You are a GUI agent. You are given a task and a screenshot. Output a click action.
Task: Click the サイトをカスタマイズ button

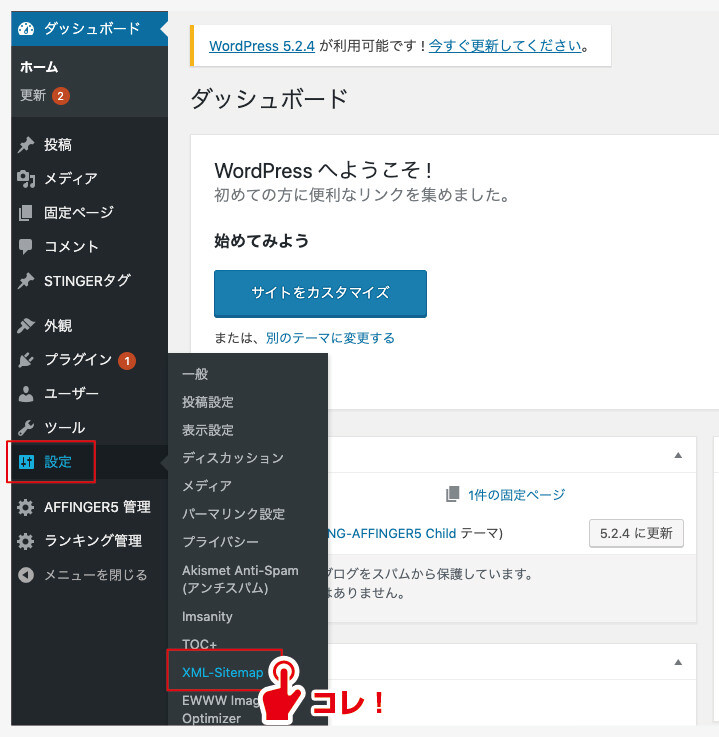click(x=320, y=294)
